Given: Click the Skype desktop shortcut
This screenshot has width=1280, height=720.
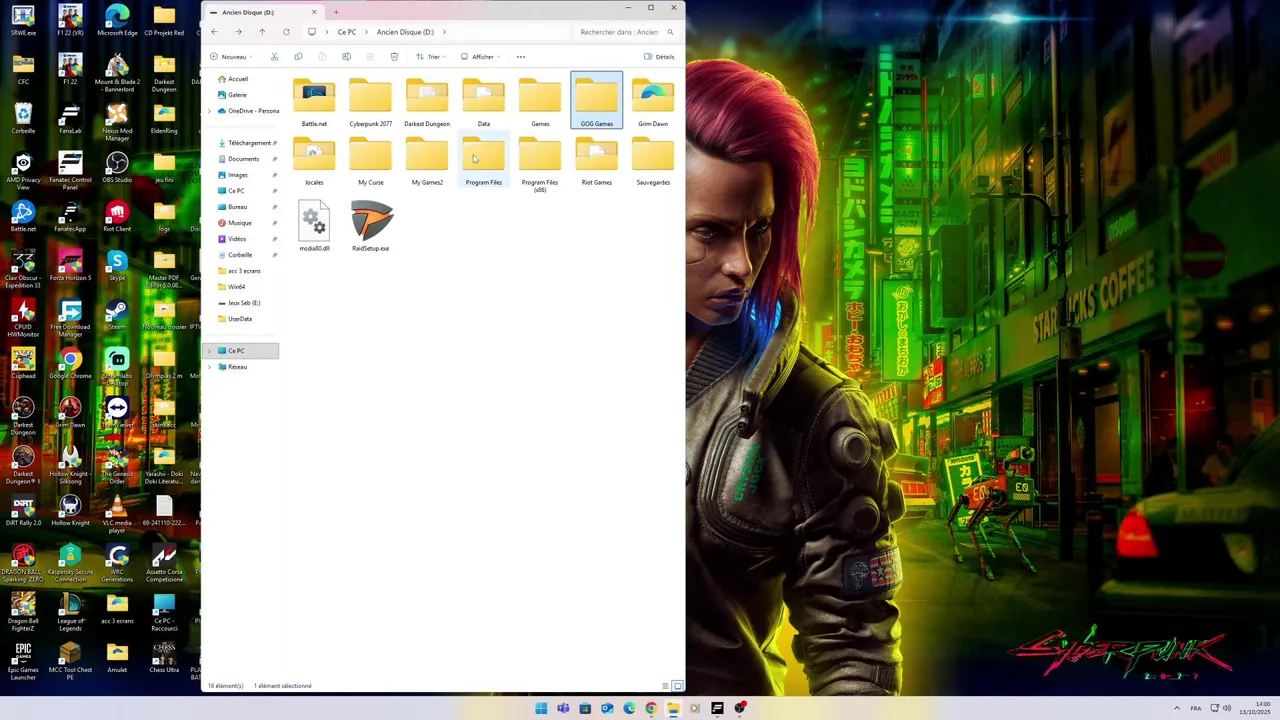Looking at the screenshot, I should tap(117, 264).
